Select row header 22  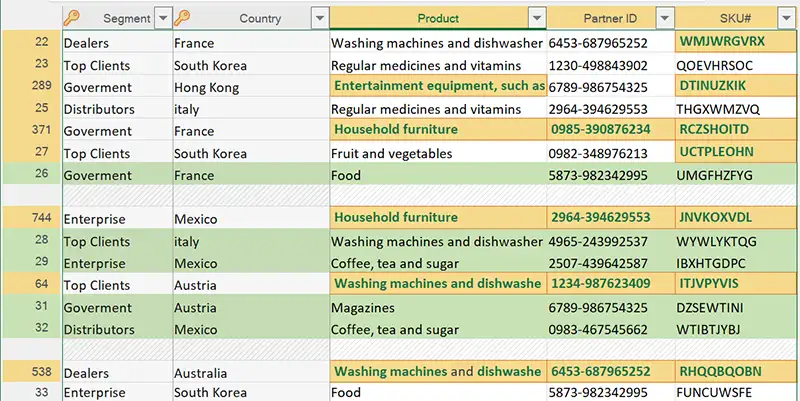coord(33,42)
